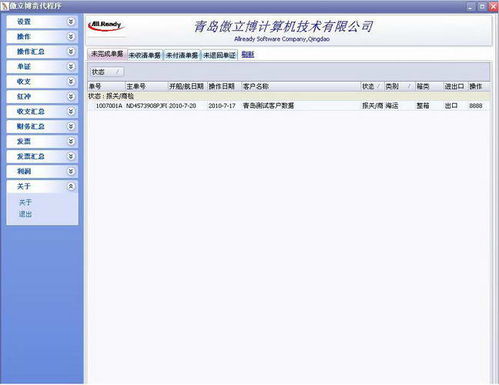Expand the 利润 sidebar group

click(71, 171)
